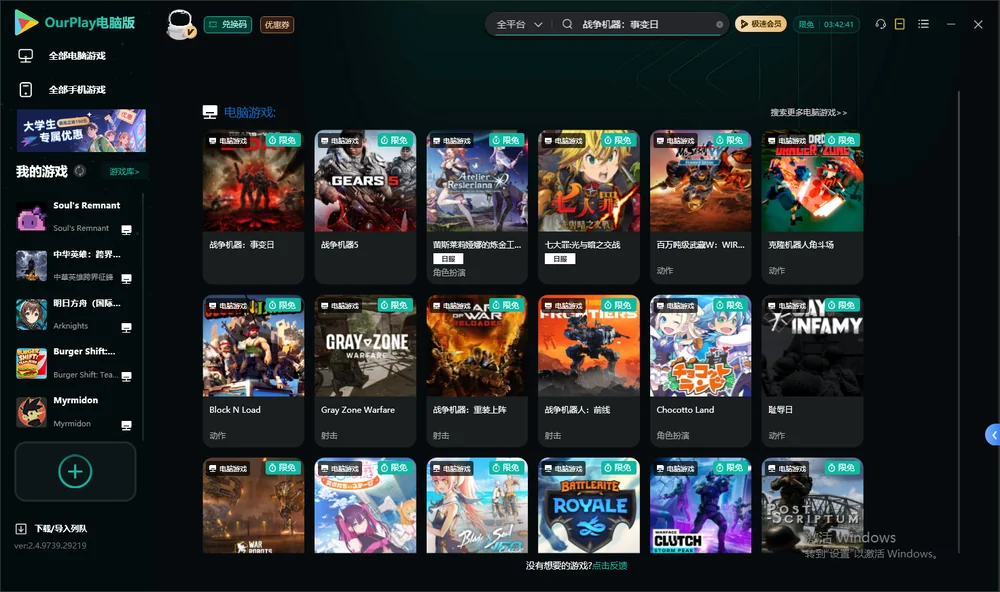Click the search magnifier icon

coord(567,24)
